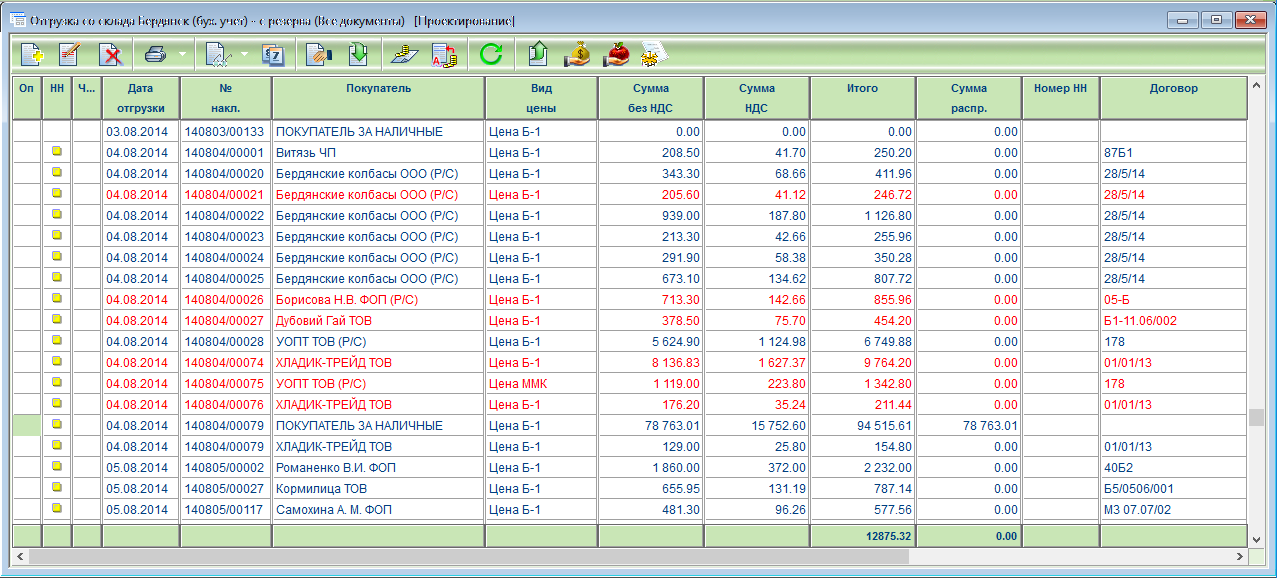Viewport: 1277px width, 578px height.
Task: Click the green refresh arrow icon
Action: pos(490,54)
